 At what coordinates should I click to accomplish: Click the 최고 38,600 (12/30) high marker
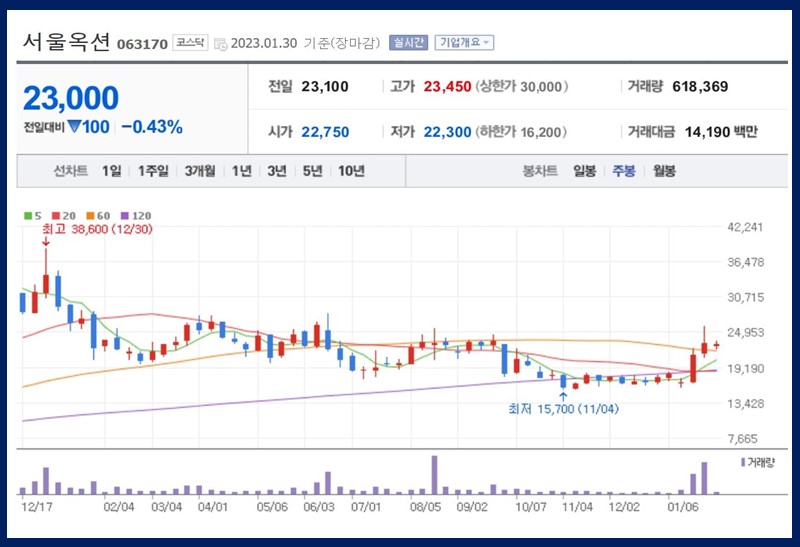97,229
